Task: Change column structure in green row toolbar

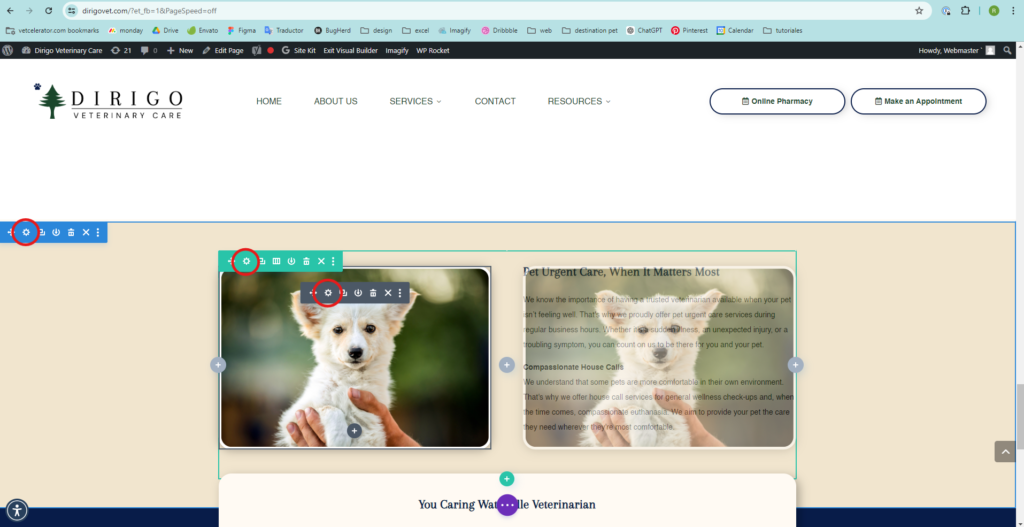Action: (276, 261)
